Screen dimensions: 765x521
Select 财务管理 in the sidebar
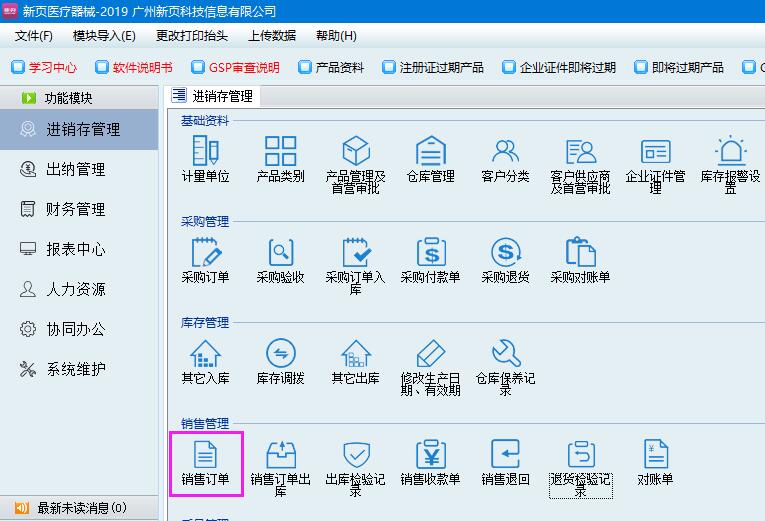pos(75,209)
